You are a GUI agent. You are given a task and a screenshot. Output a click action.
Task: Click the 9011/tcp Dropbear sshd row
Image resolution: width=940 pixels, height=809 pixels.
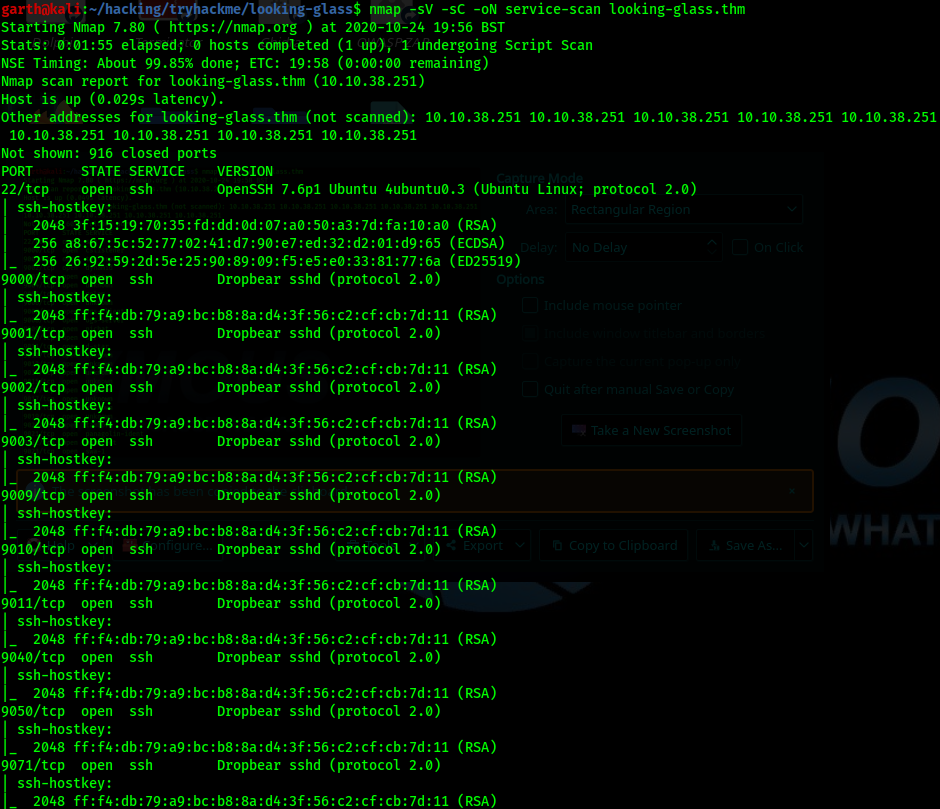(x=221, y=603)
